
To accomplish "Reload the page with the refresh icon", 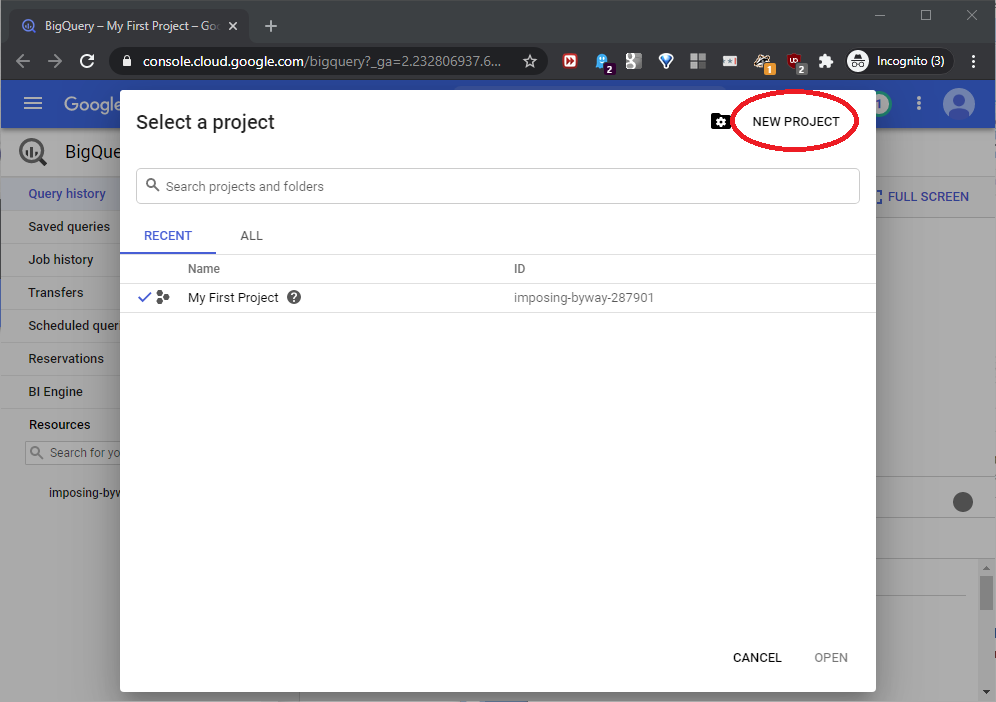I will (87, 61).
